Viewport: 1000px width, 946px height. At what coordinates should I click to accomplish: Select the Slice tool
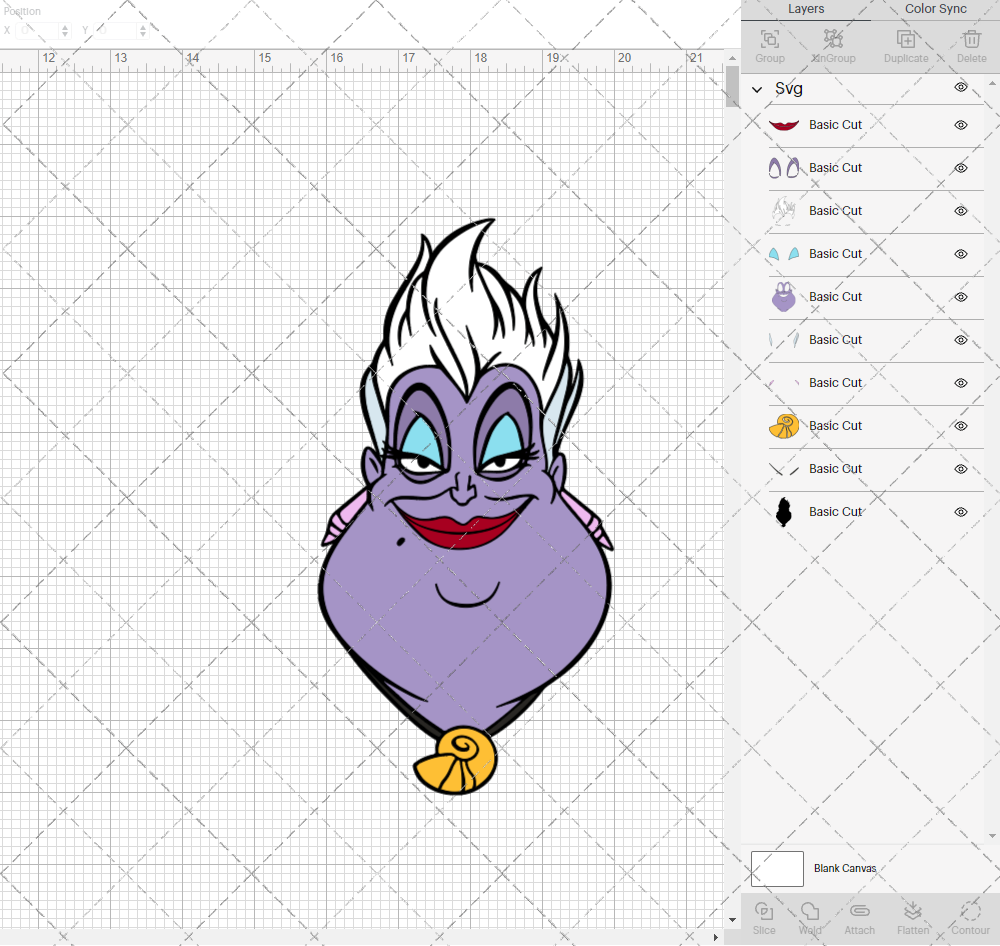coord(763,911)
